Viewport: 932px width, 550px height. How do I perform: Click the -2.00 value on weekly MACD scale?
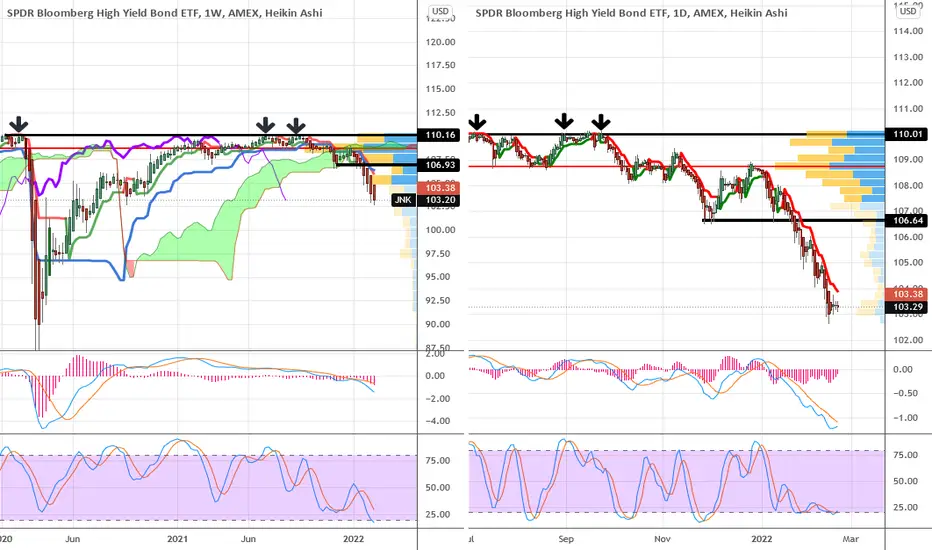coord(436,398)
